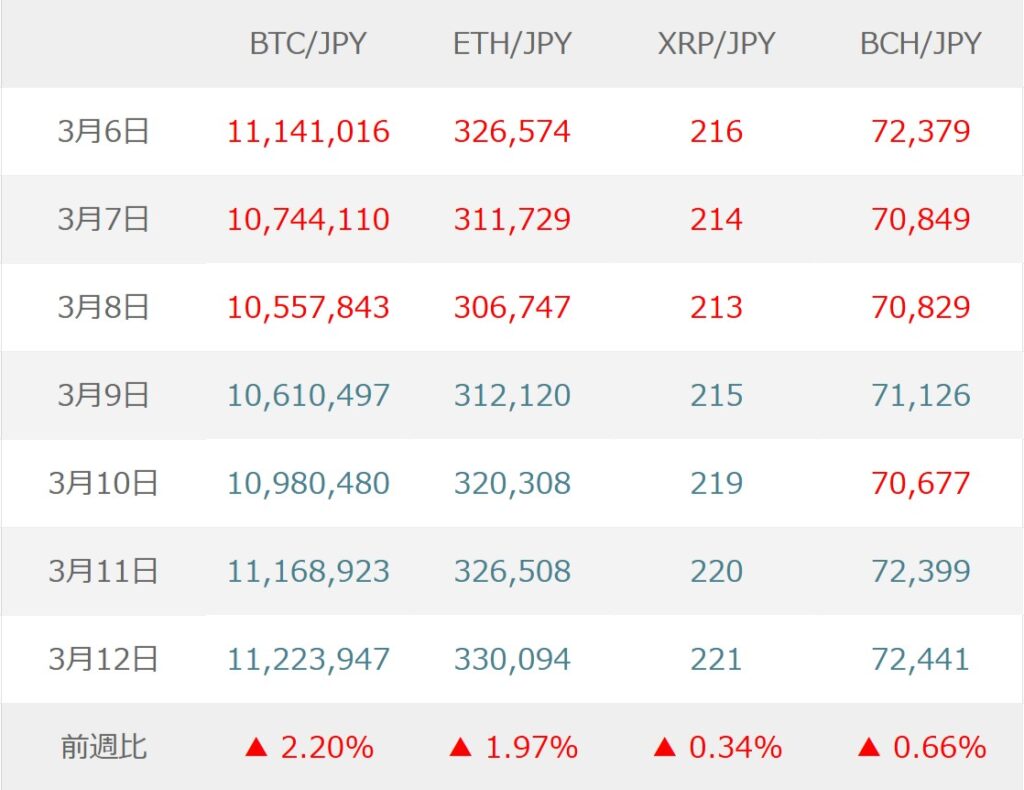Click the XRP/JPY column header
The height and width of the screenshot is (790, 1024).
point(716,44)
